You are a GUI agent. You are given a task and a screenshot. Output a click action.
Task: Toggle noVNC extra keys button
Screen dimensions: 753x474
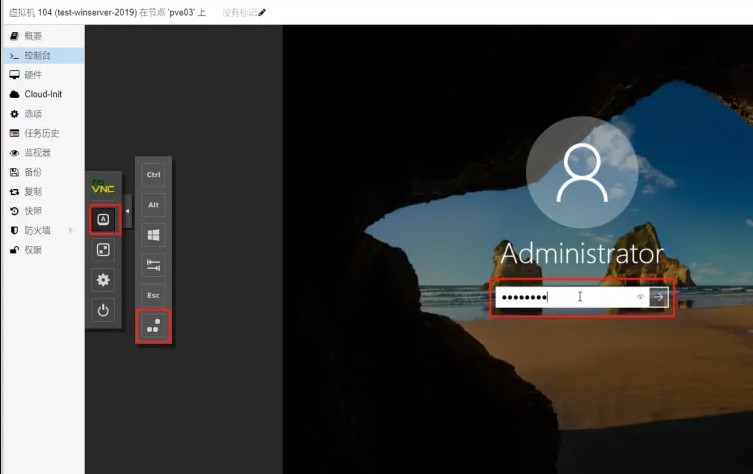[103, 219]
